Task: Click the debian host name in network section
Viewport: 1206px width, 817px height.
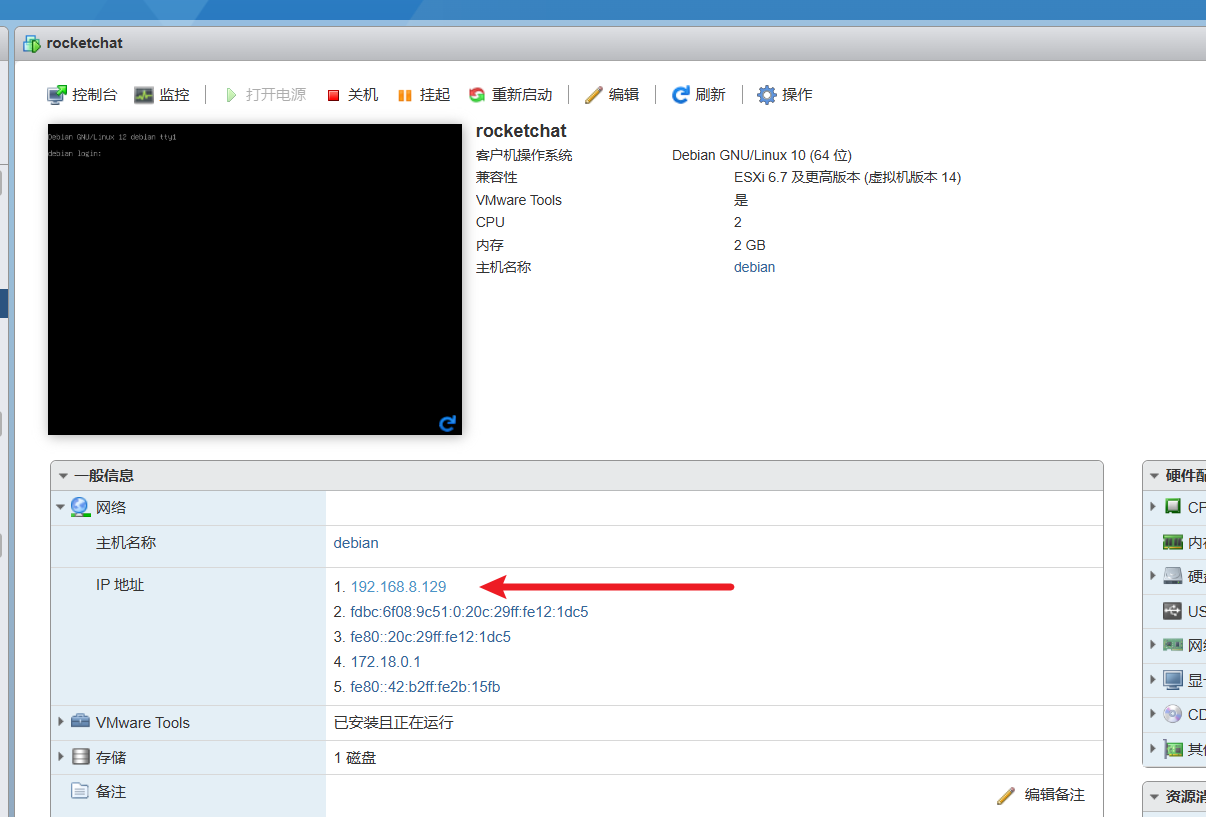Action: coord(356,543)
